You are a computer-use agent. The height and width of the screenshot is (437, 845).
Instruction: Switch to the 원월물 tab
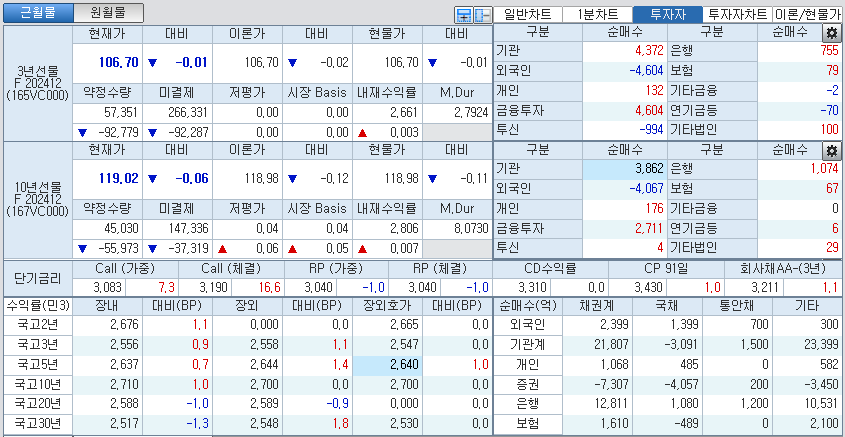point(108,13)
